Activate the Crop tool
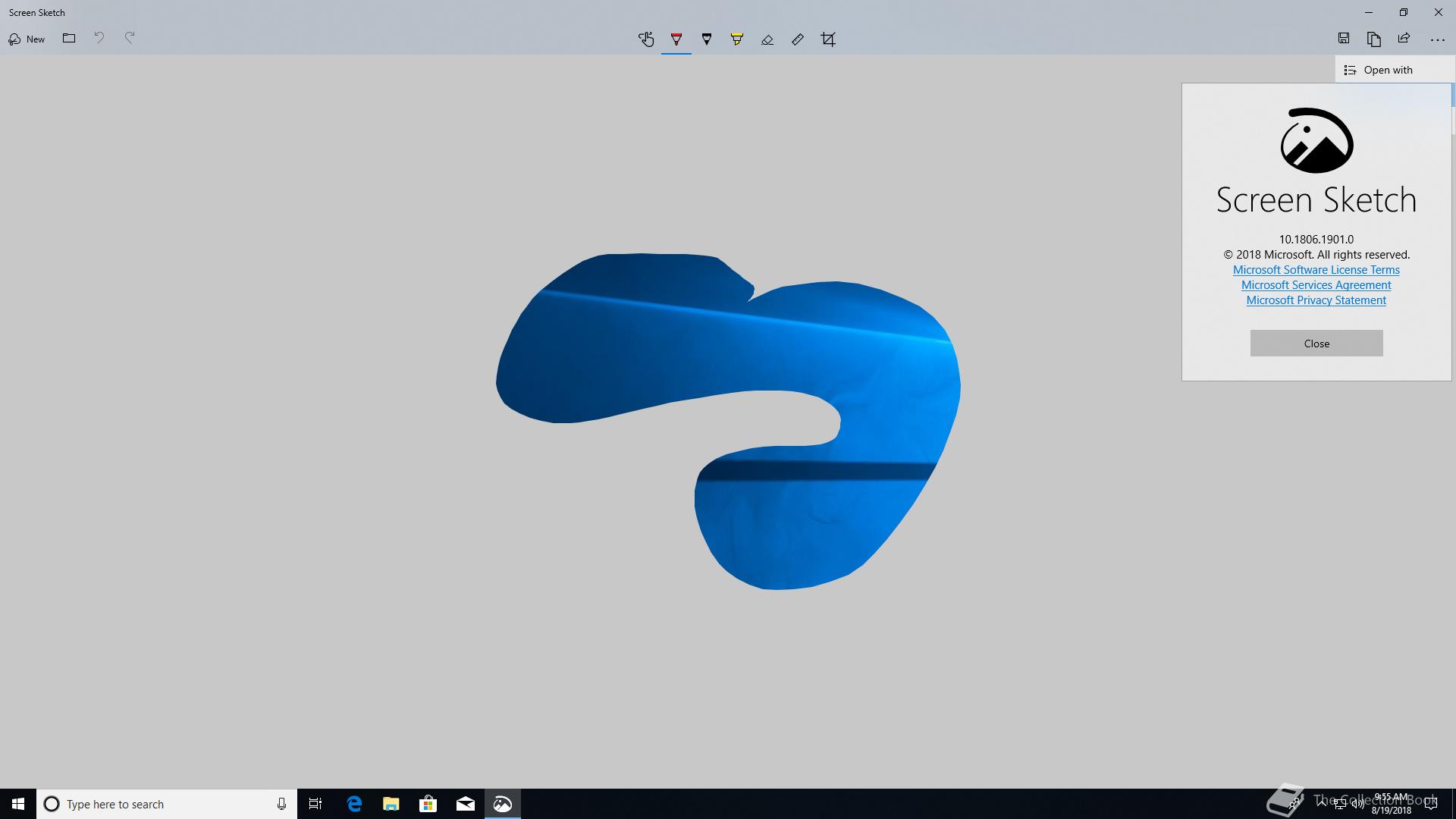This screenshot has height=819, width=1456. coord(828,39)
